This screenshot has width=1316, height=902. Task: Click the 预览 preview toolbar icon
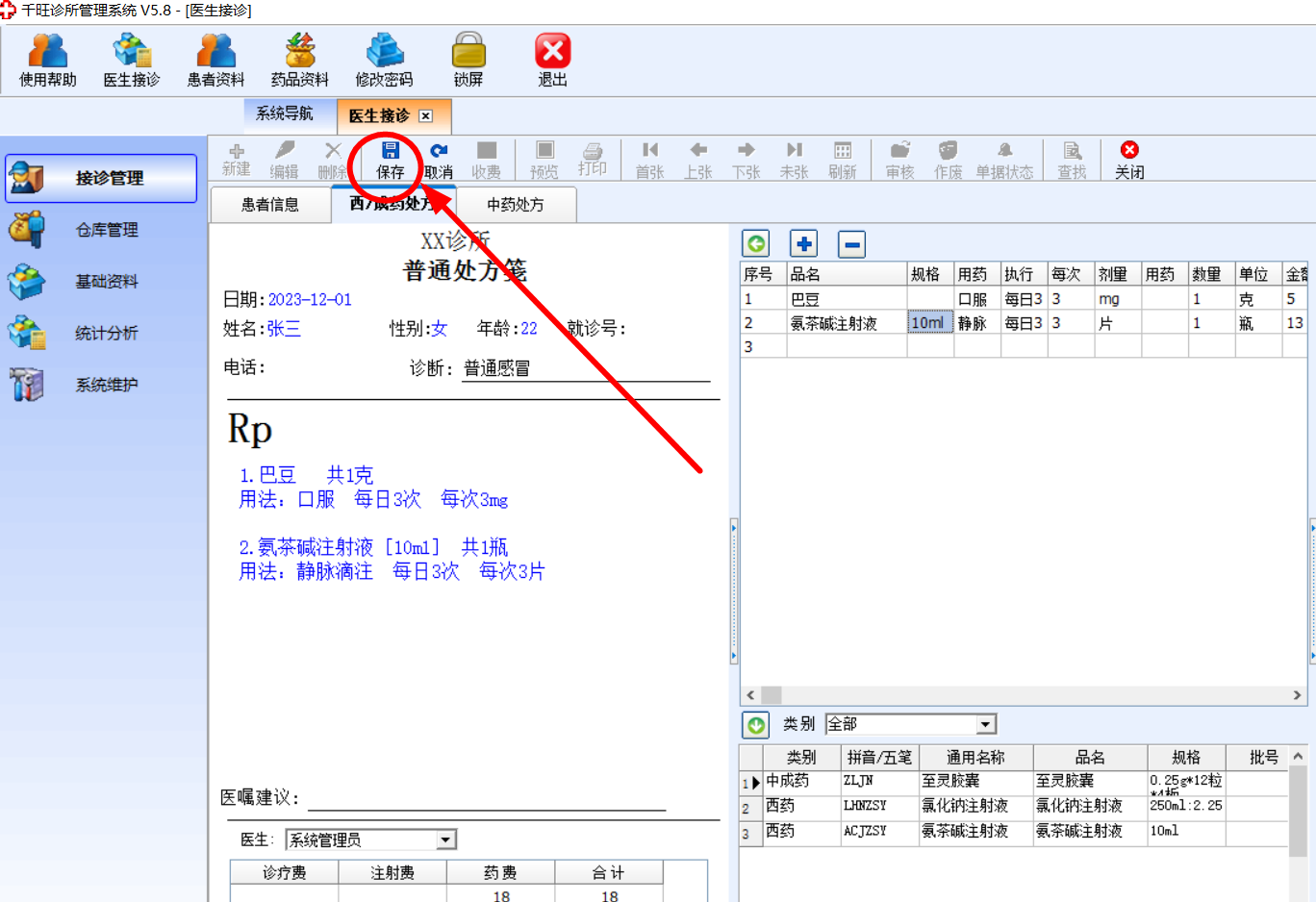(544, 160)
